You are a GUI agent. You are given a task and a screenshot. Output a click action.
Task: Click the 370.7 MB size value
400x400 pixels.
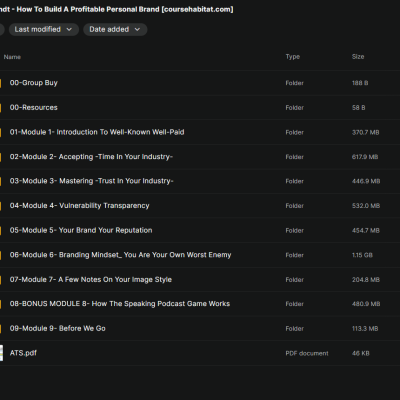366,132
